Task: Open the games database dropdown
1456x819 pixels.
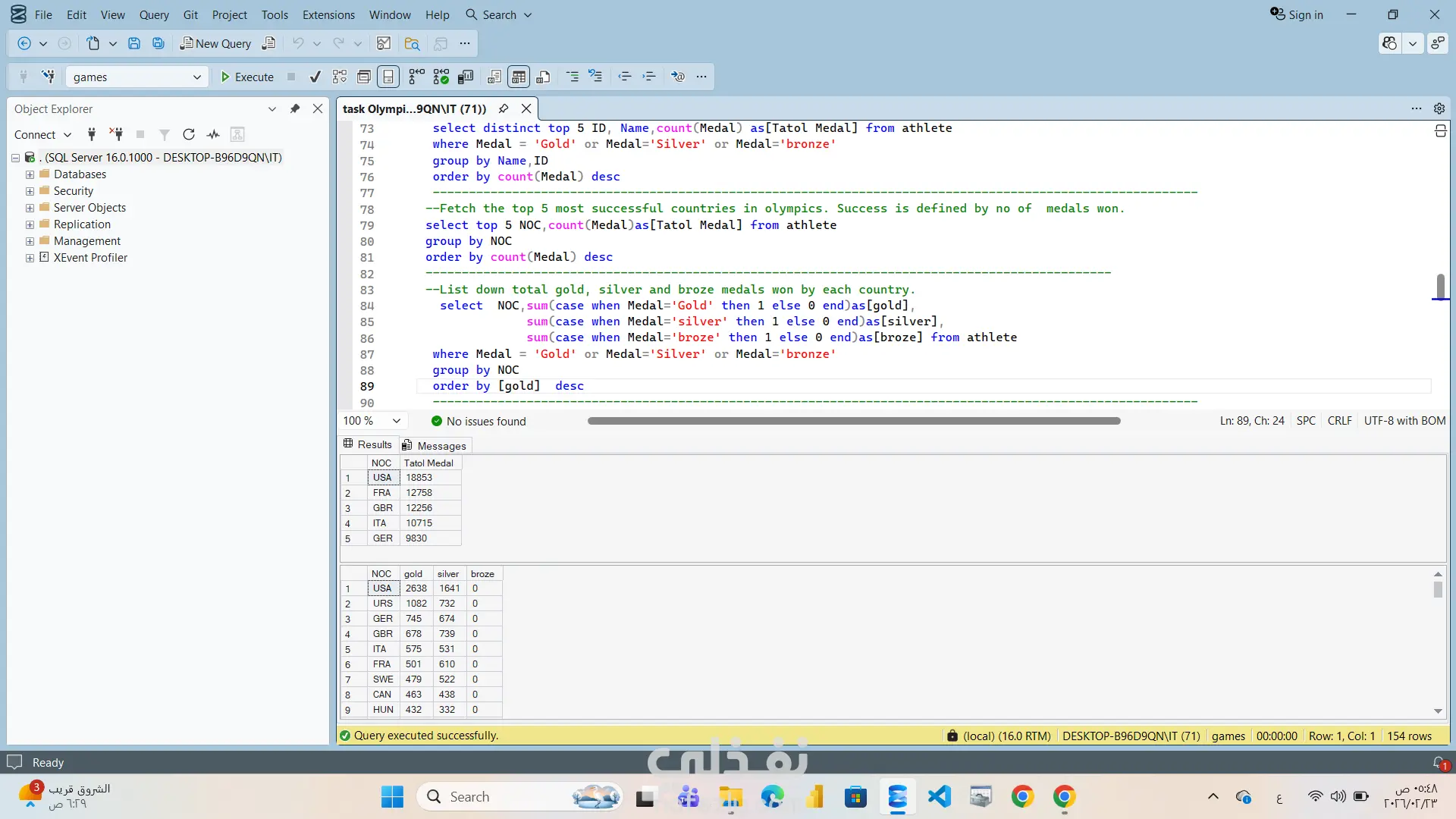Action: coord(196,77)
